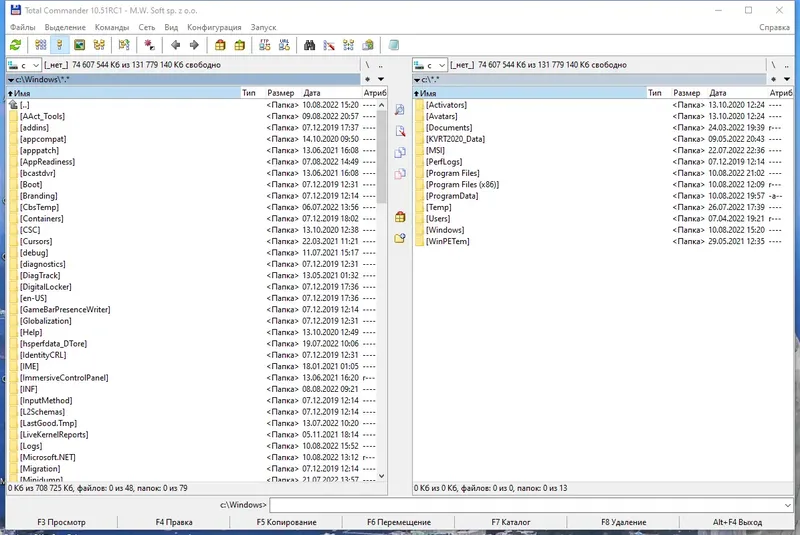Screen dimensions: 800x535
Task: Open the left panel directory history arrow
Action: 381,79
